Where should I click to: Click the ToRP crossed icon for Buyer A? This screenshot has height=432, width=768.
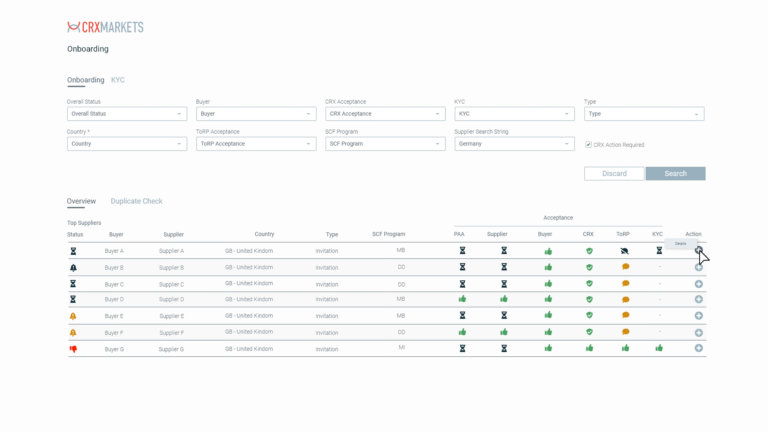(x=625, y=251)
